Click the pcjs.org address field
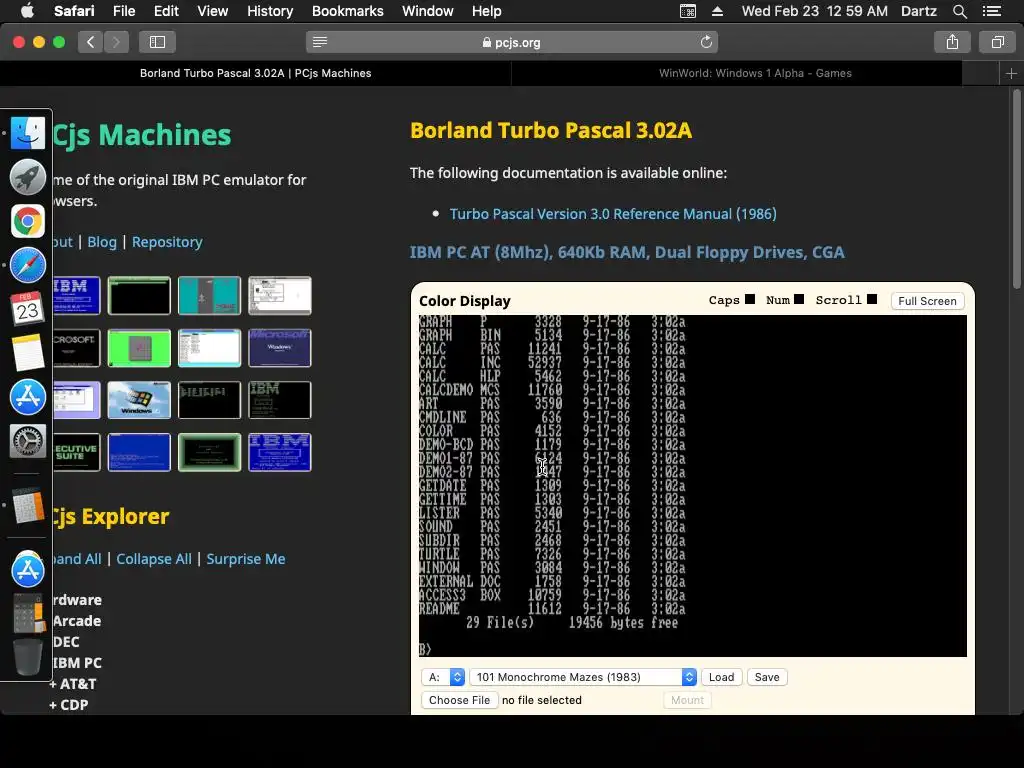 (512, 42)
